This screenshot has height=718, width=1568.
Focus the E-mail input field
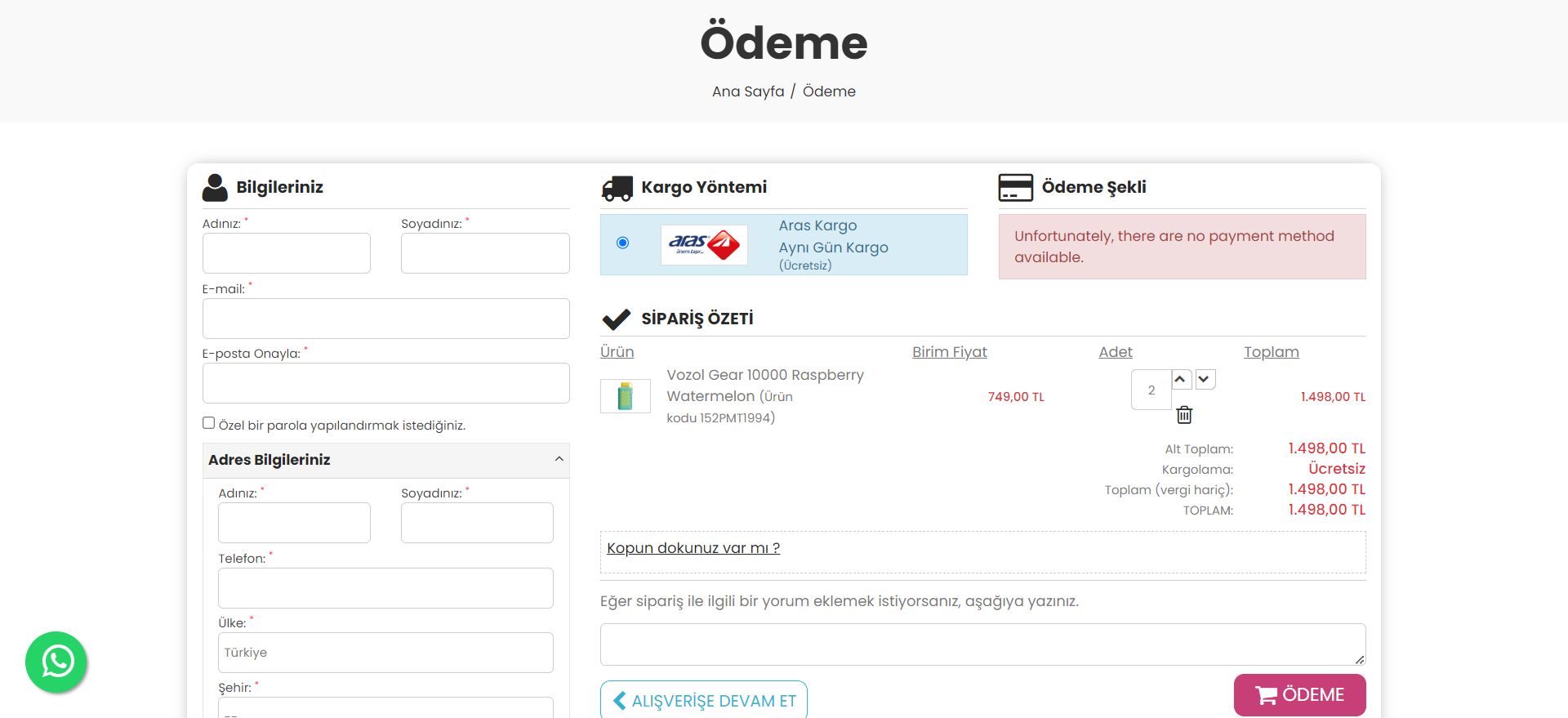(385, 319)
